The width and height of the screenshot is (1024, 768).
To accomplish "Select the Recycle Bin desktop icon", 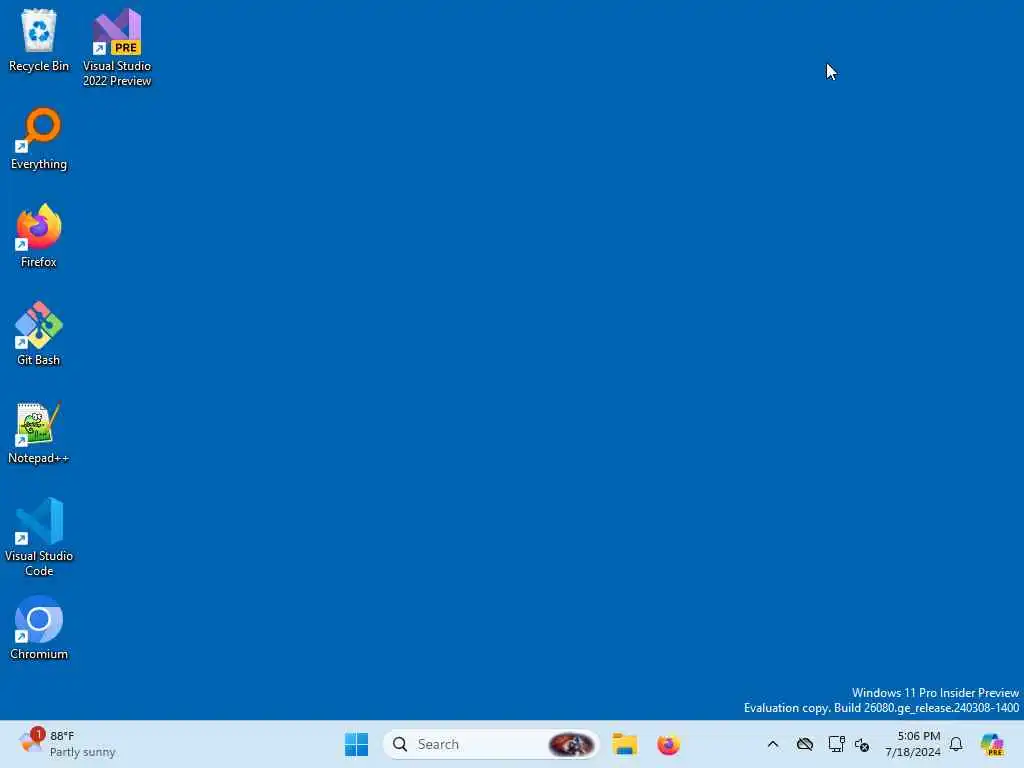I will 39,40.
